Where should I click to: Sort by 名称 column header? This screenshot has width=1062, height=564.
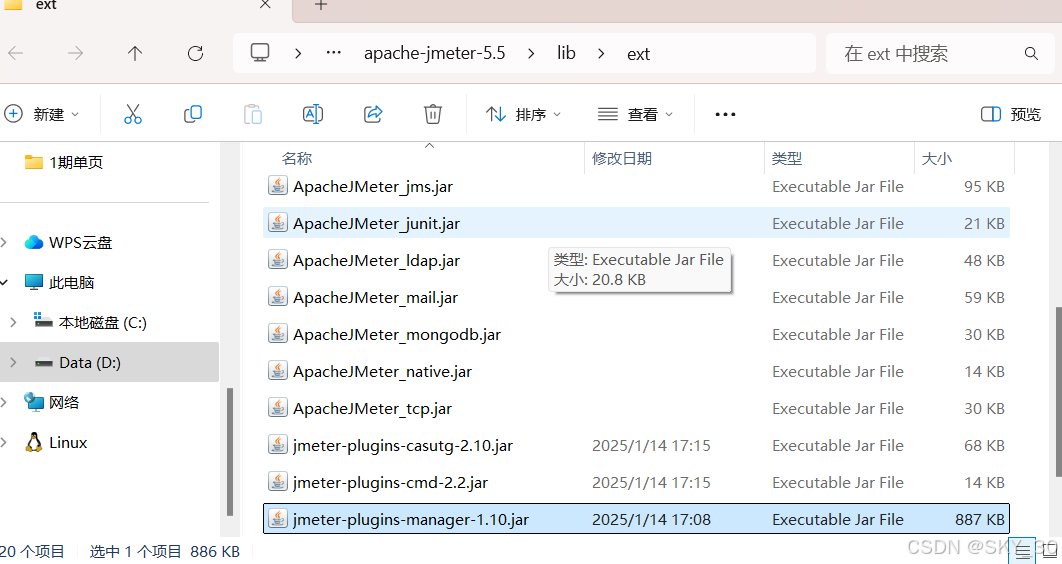point(297,158)
